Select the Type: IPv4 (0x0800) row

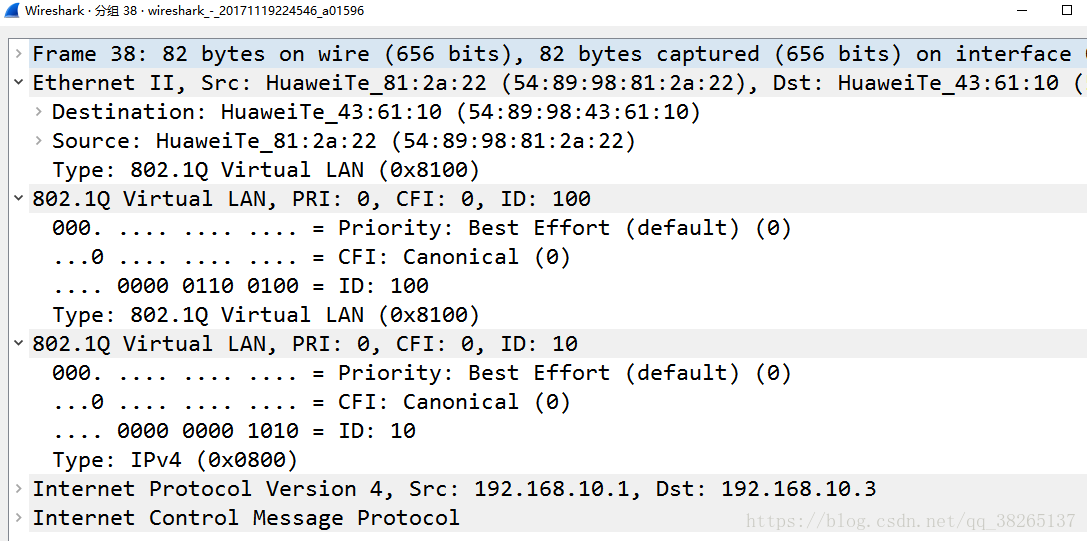(175, 460)
